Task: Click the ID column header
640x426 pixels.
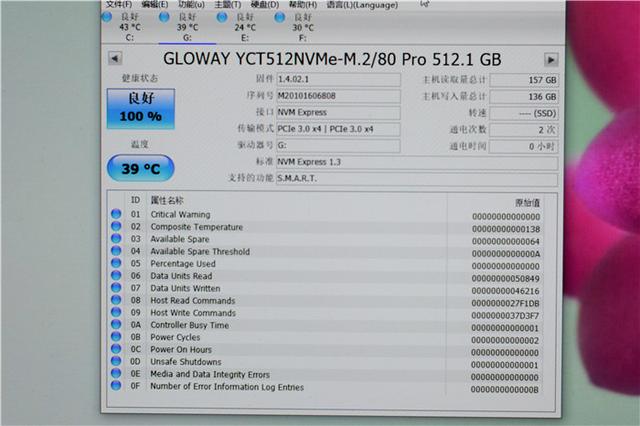Action: pos(135,200)
